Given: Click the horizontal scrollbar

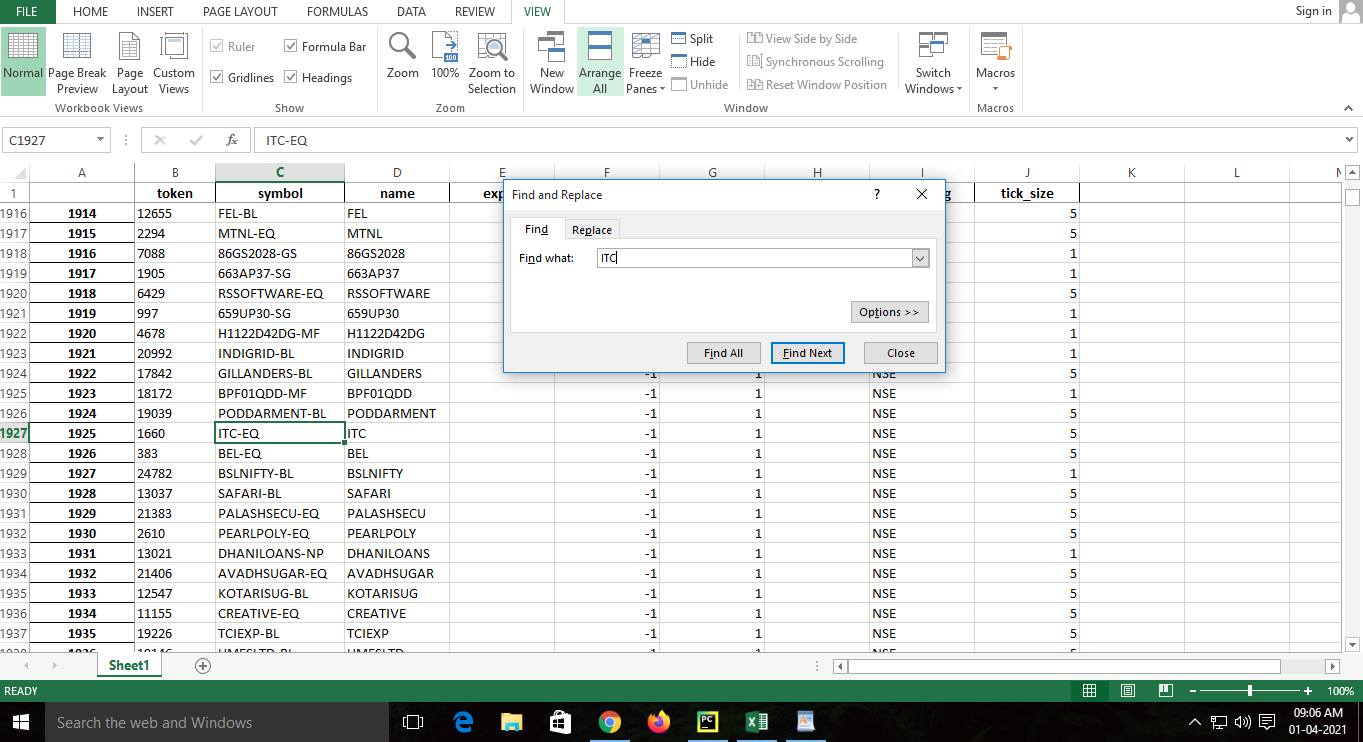Looking at the screenshot, I should (1065, 666).
